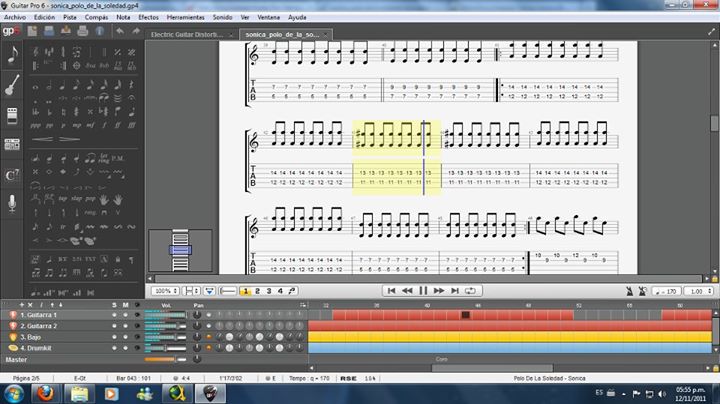Toggle Drumkit track visibility eye
The width and height of the screenshot is (720, 404).
point(136,347)
